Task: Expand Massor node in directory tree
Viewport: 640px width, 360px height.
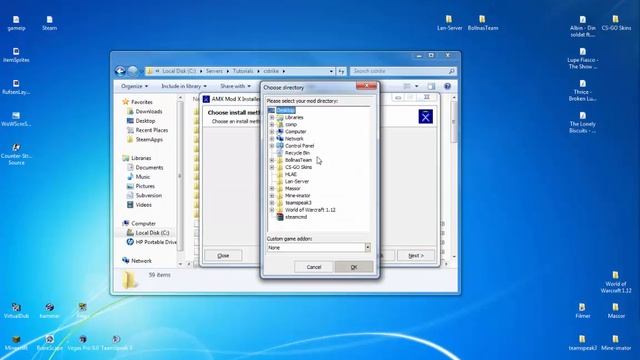Action: click(x=272, y=189)
